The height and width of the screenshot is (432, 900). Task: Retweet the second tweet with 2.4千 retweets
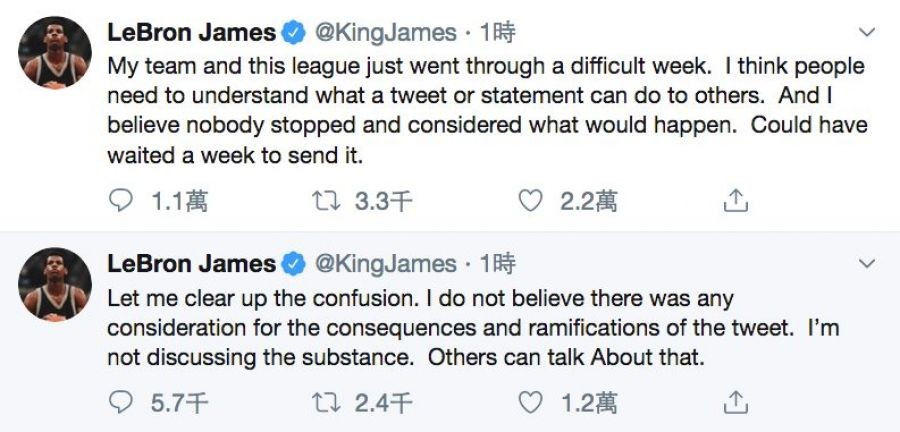[328, 402]
